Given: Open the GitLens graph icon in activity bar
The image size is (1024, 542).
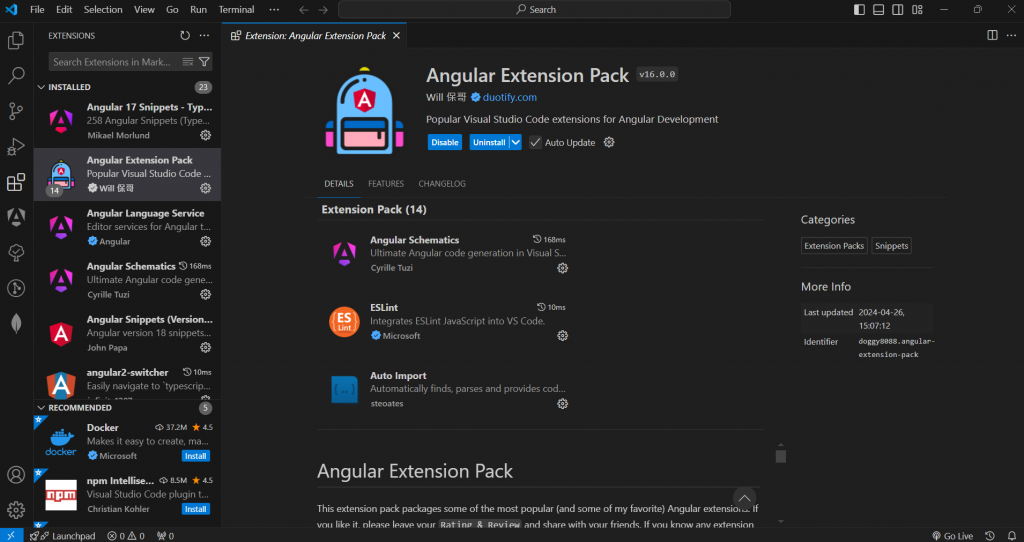Looking at the screenshot, I should click(x=16, y=288).
